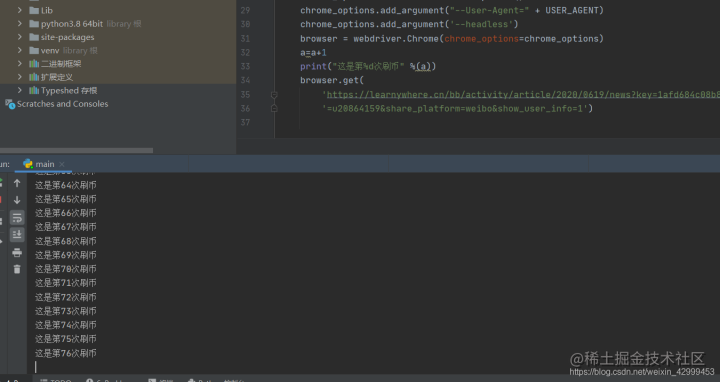The width and height of the screenshot is (720, 382).
Task: Click console line 这是第72次刷币
Action: tap(66, 297)
